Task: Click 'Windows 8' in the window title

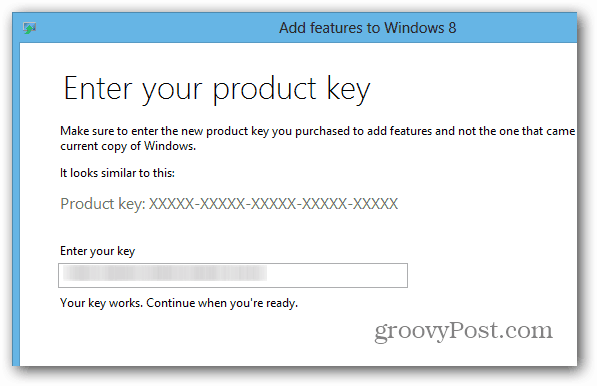Action: [420, 28]
